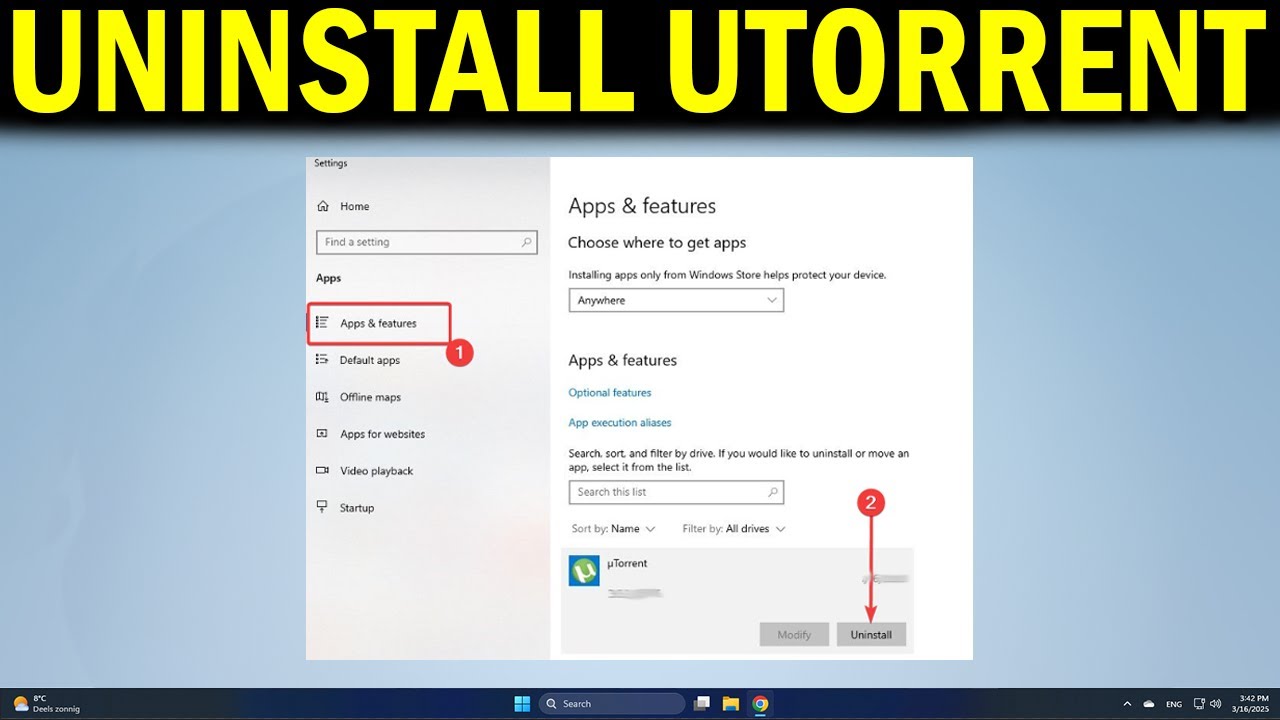
Task: Show hidden system tray icons
Action: tap(1128, 704)
